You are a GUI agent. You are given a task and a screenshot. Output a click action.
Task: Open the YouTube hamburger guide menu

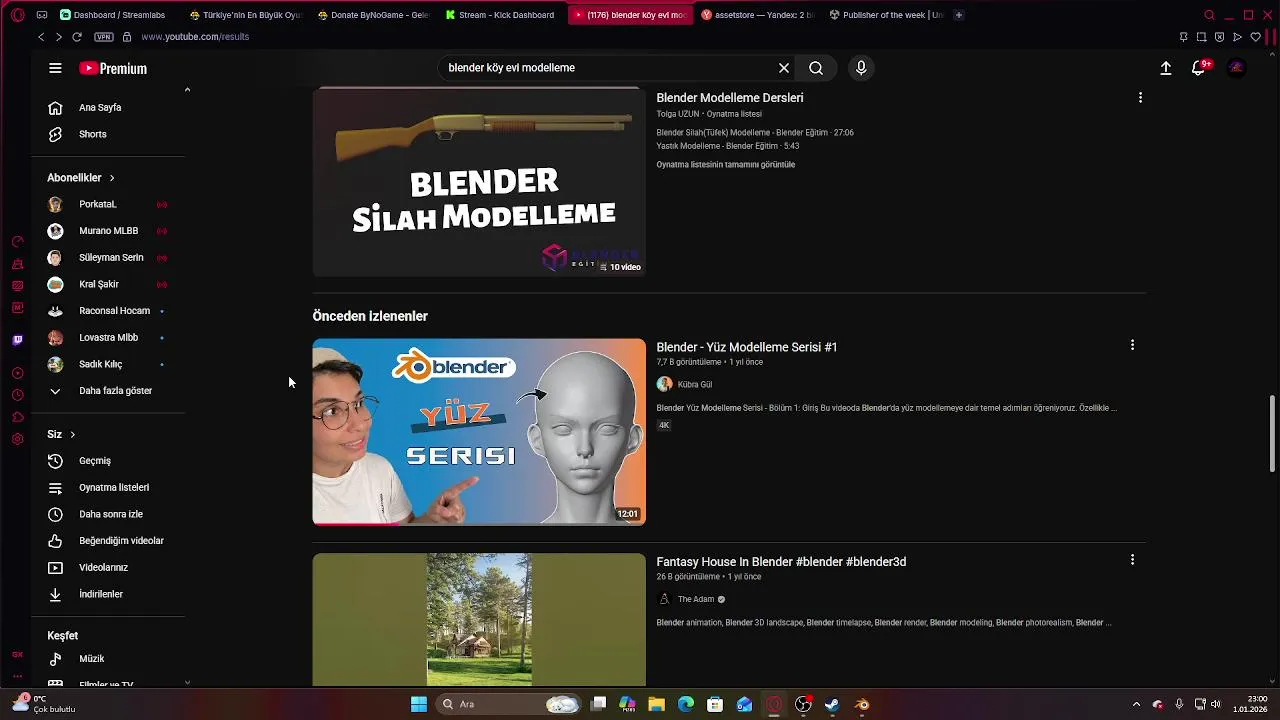click(55, 68)
